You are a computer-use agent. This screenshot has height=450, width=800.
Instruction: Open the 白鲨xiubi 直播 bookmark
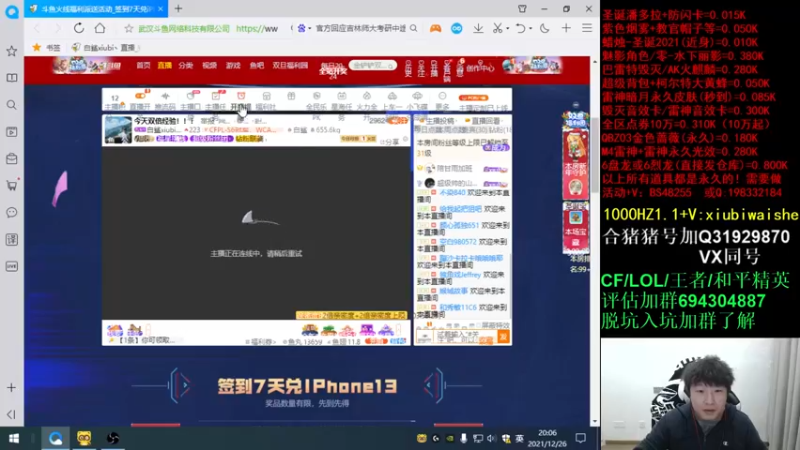coord(105,47)
